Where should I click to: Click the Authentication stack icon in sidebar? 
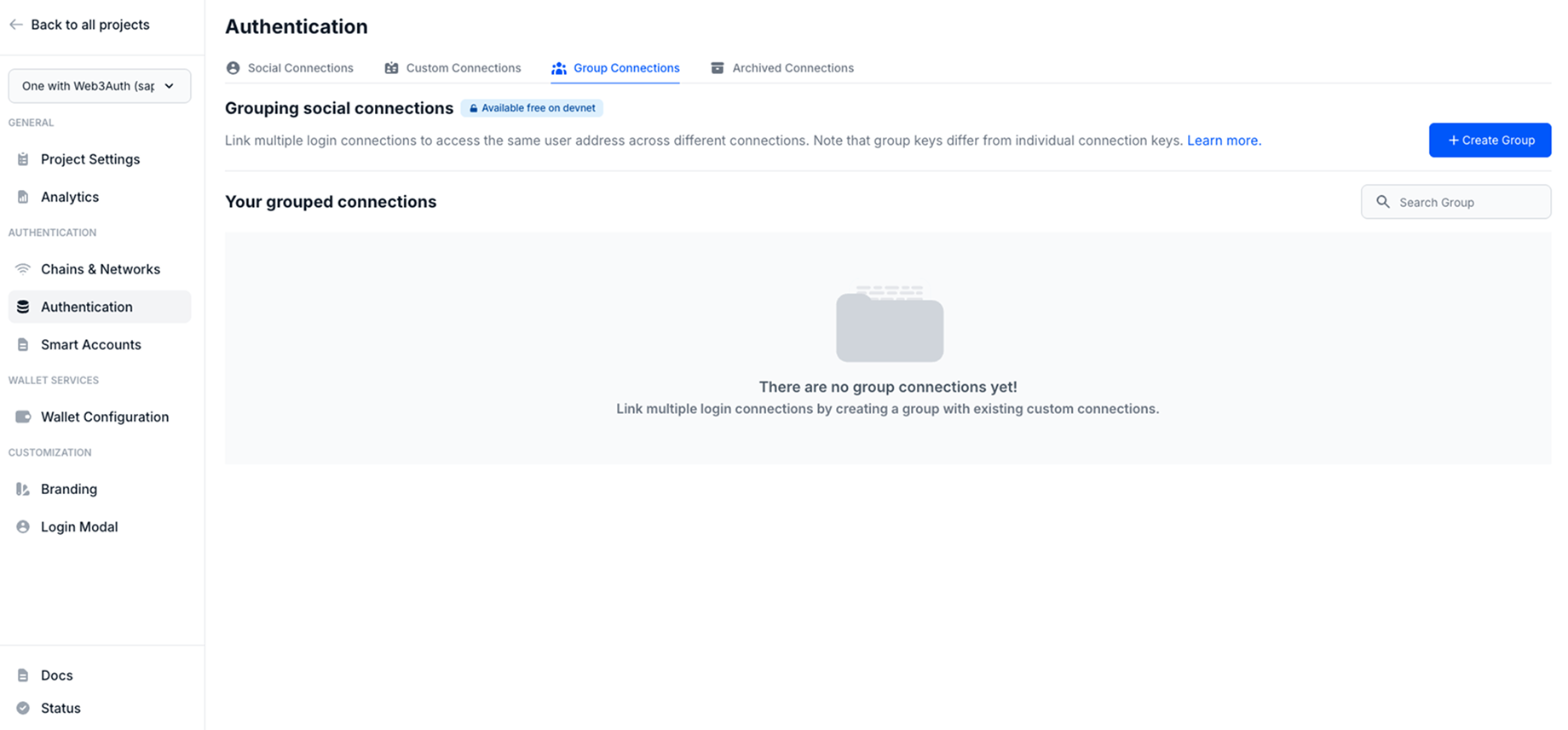click(22, 307)
